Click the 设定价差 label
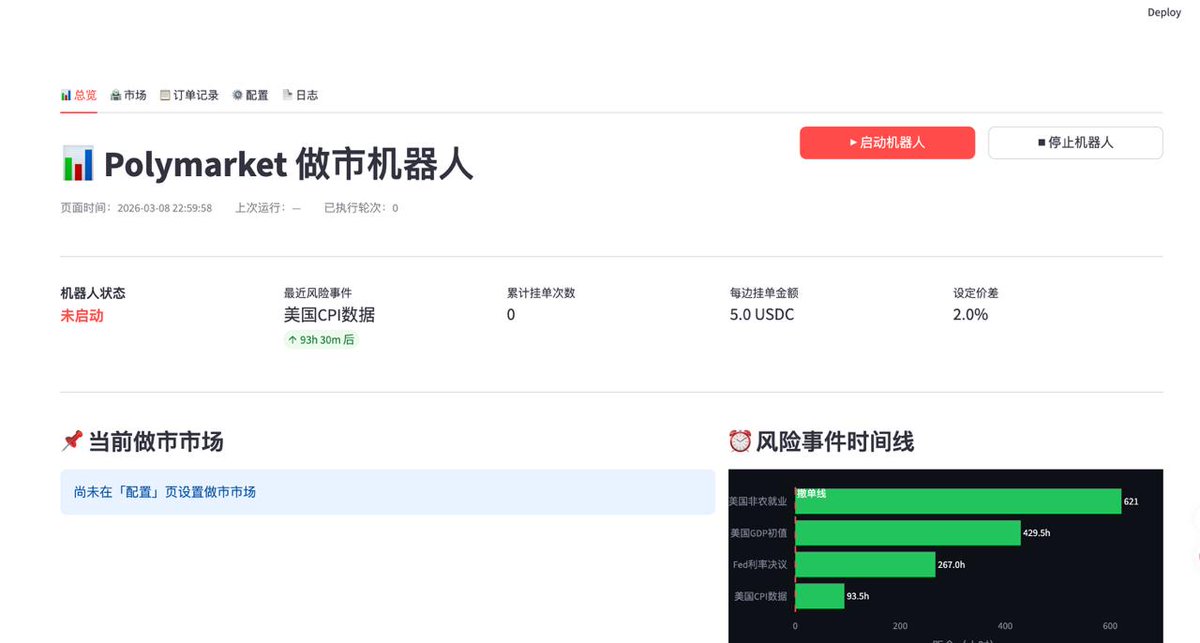The image size is (1200, 643). pyautogui.click(x=976, y=293)
